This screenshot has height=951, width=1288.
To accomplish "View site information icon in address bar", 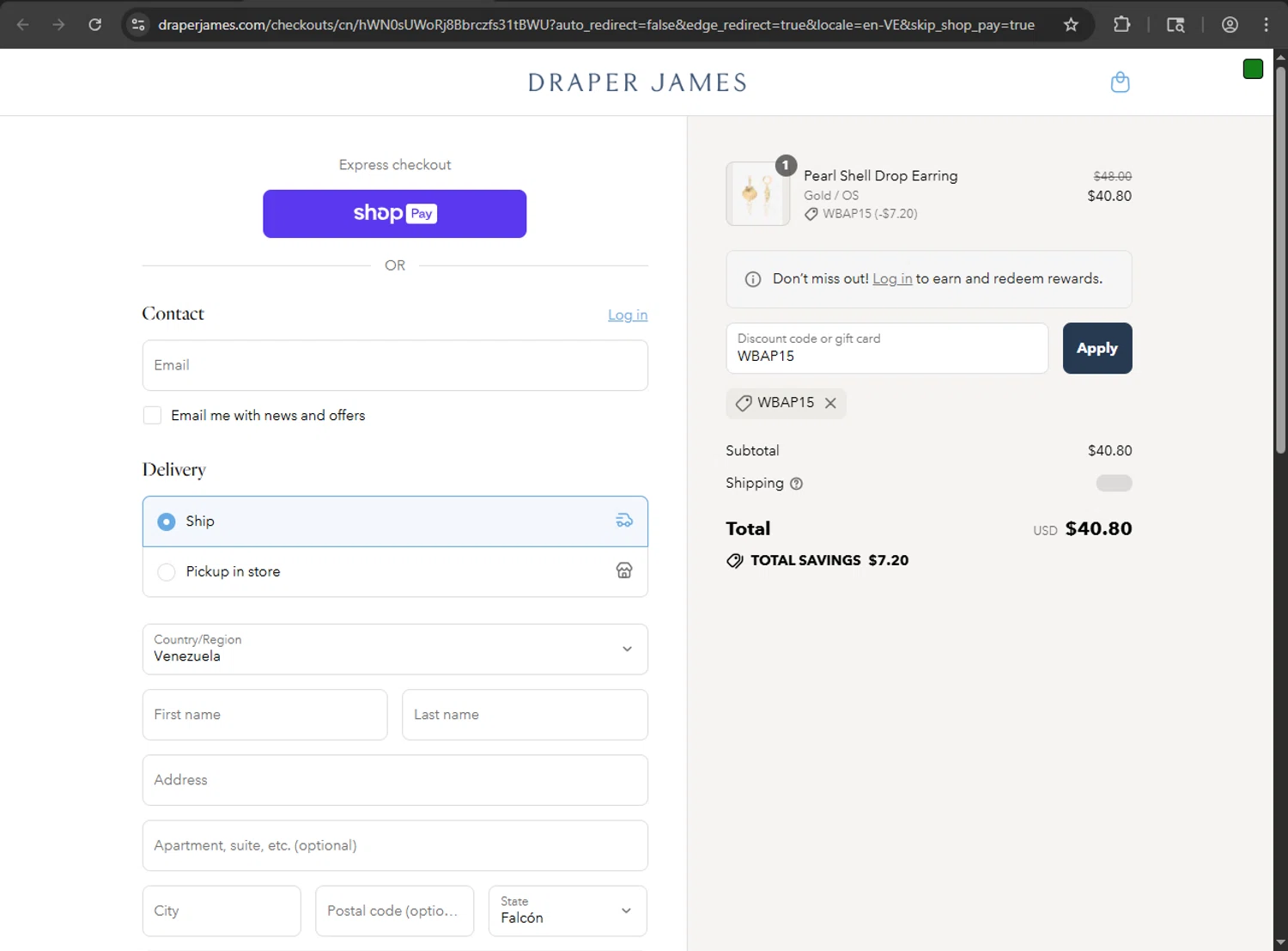I will (138, 25).
